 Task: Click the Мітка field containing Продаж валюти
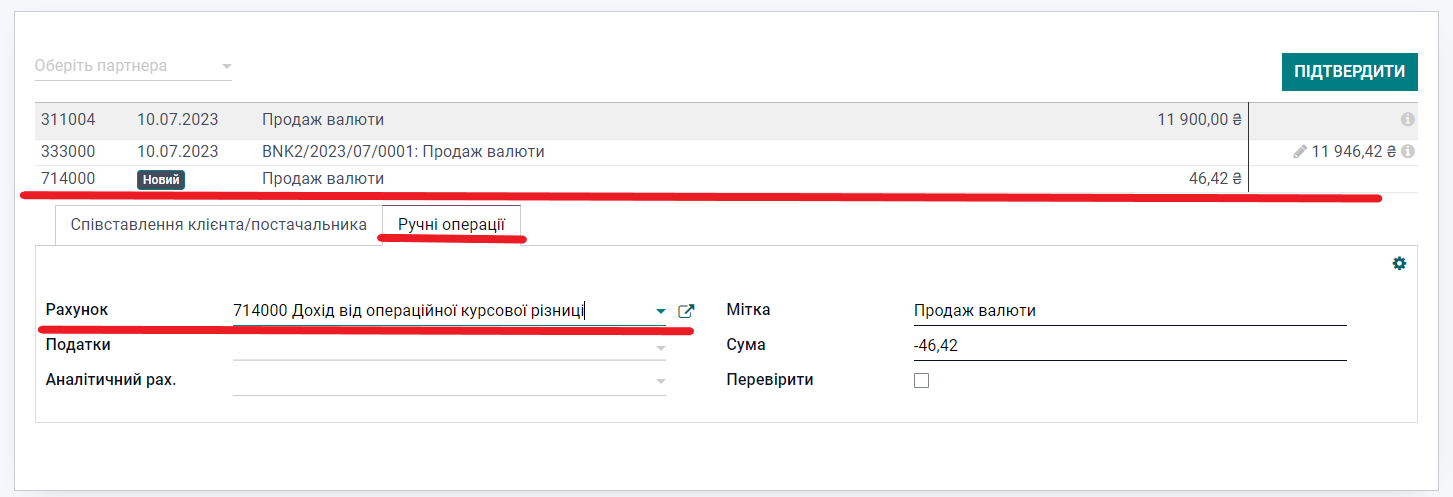click(1129, 311)
